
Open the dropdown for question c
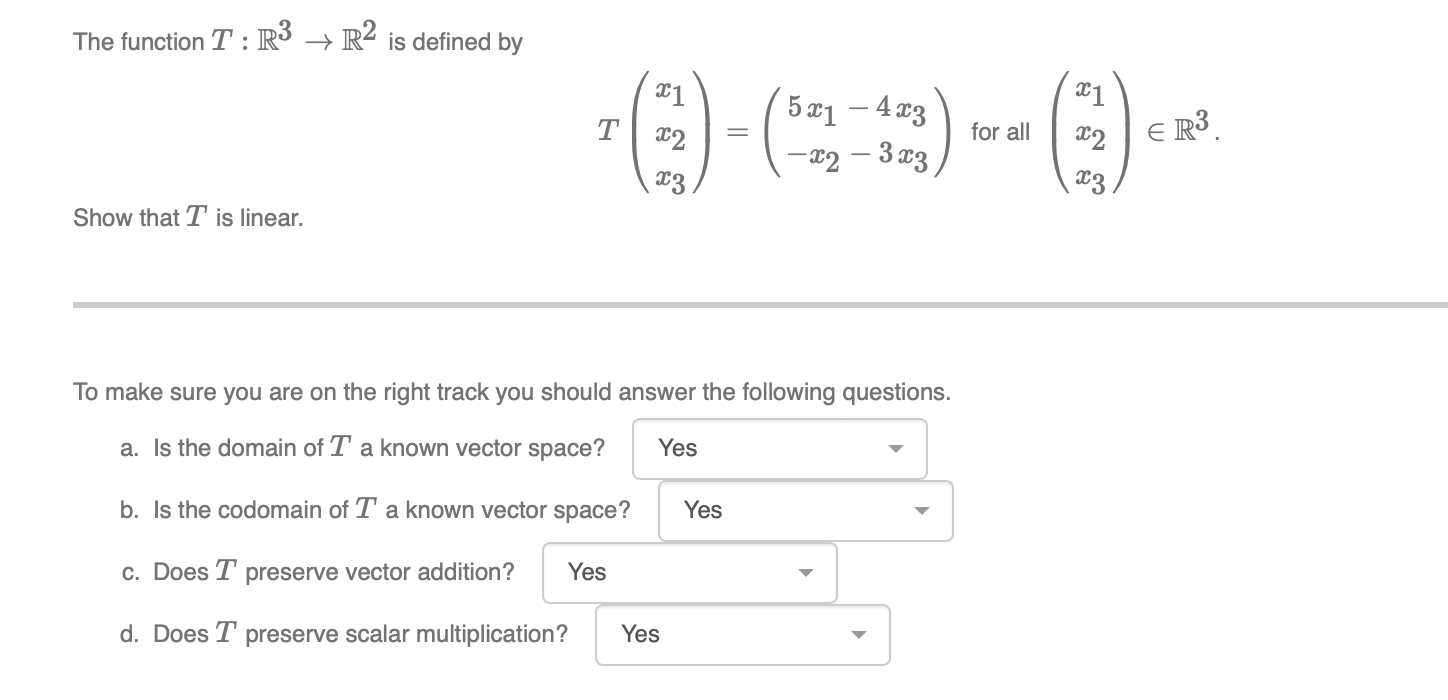[688, 573]
